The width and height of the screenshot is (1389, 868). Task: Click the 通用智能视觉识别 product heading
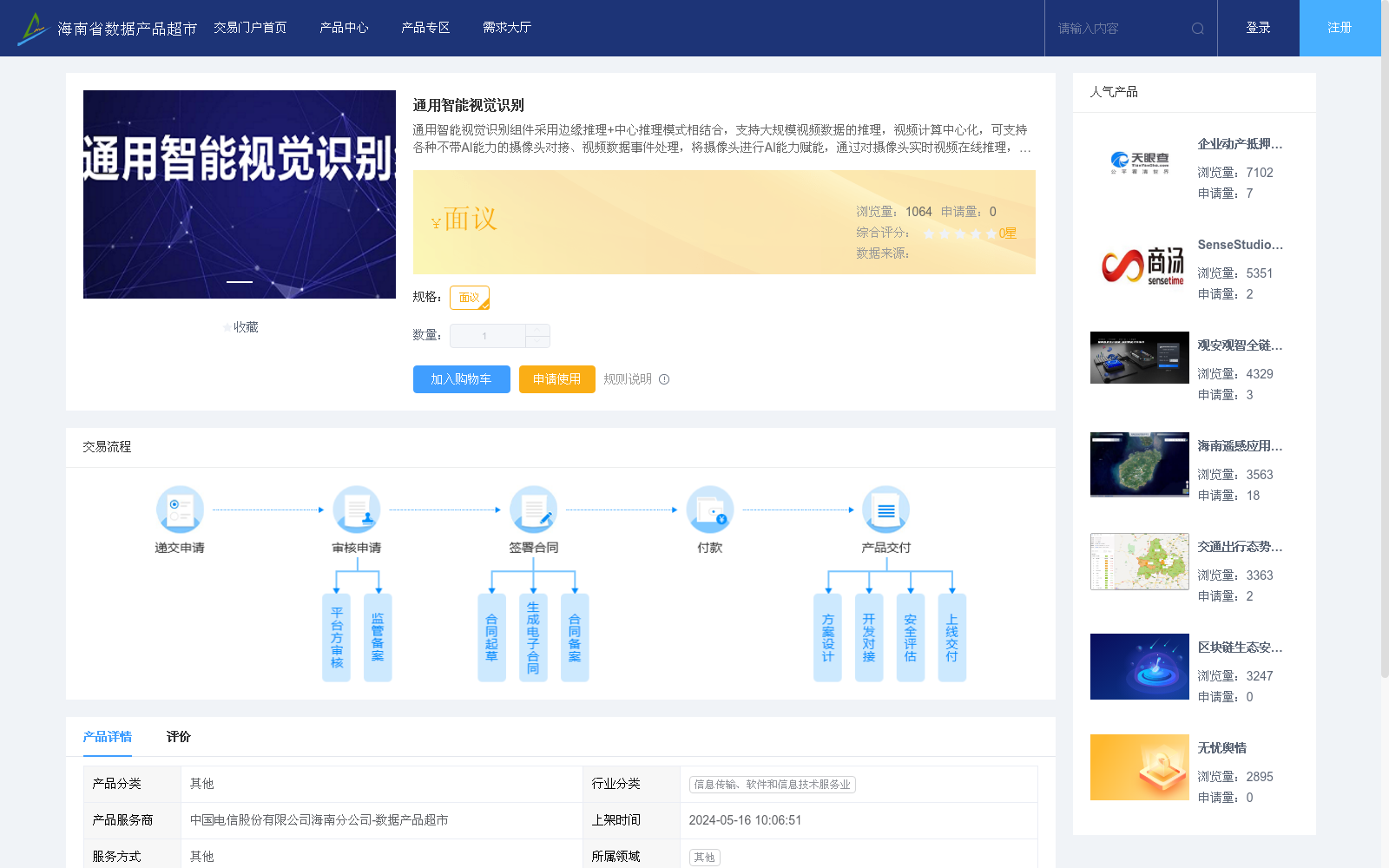469,106
